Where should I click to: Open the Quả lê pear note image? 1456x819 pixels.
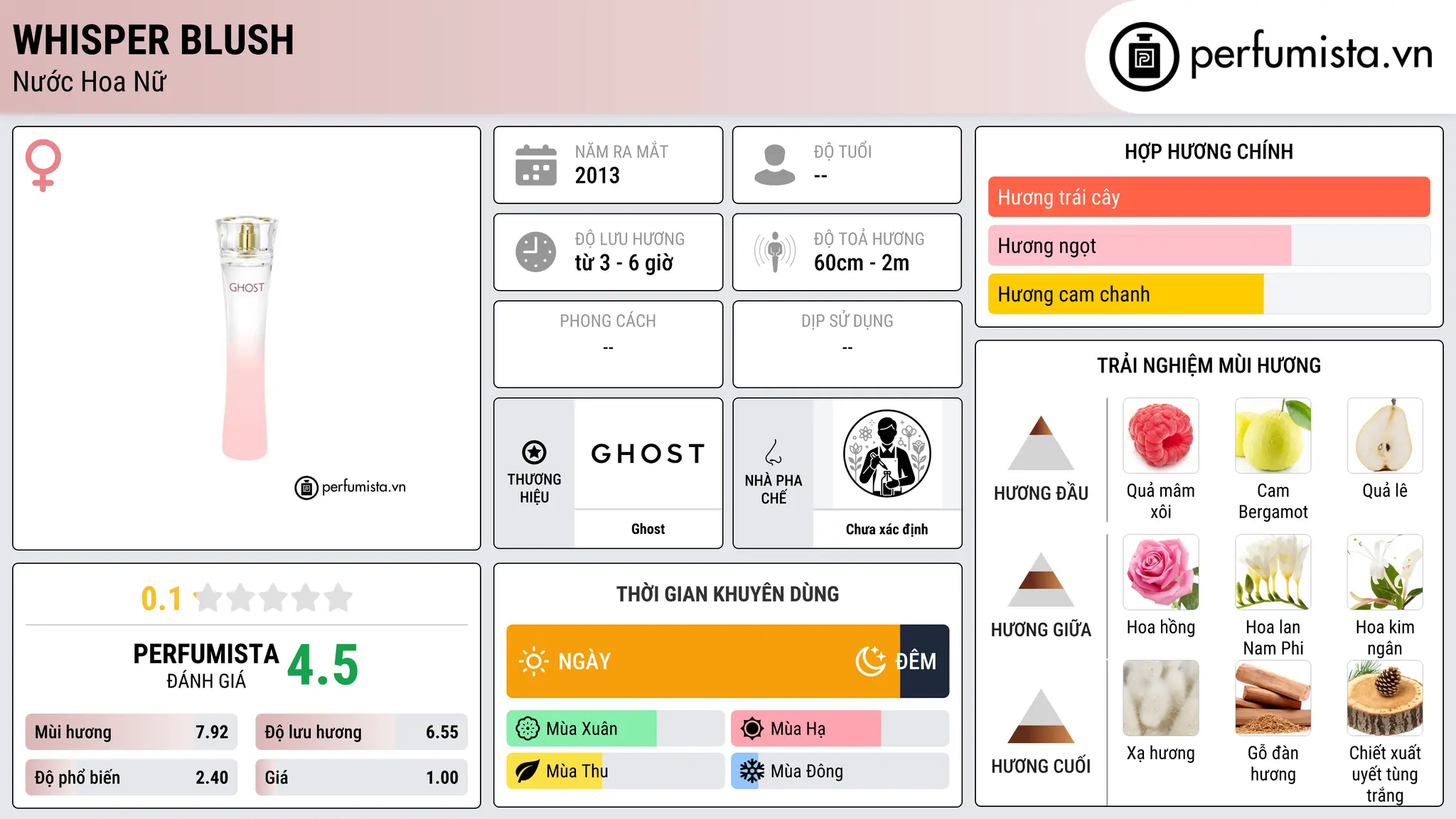1385,436
